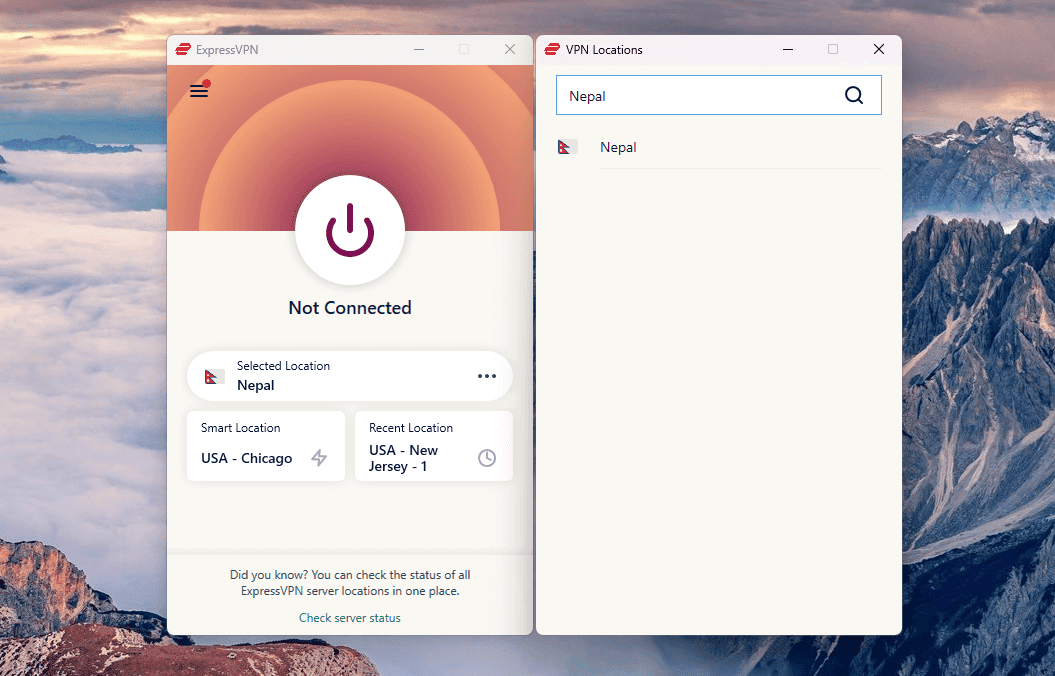Click the Selected Location Nepal card
This screenshot has width=1055, height=676.
350,376
